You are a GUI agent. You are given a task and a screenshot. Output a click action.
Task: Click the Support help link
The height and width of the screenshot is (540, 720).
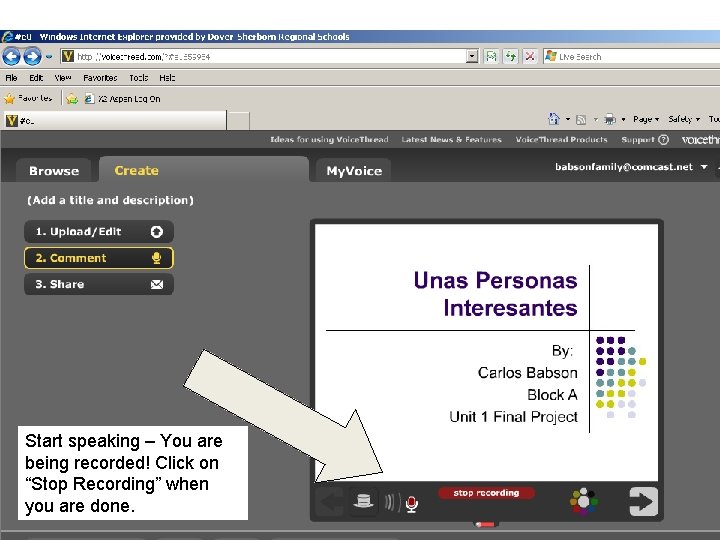645,140
